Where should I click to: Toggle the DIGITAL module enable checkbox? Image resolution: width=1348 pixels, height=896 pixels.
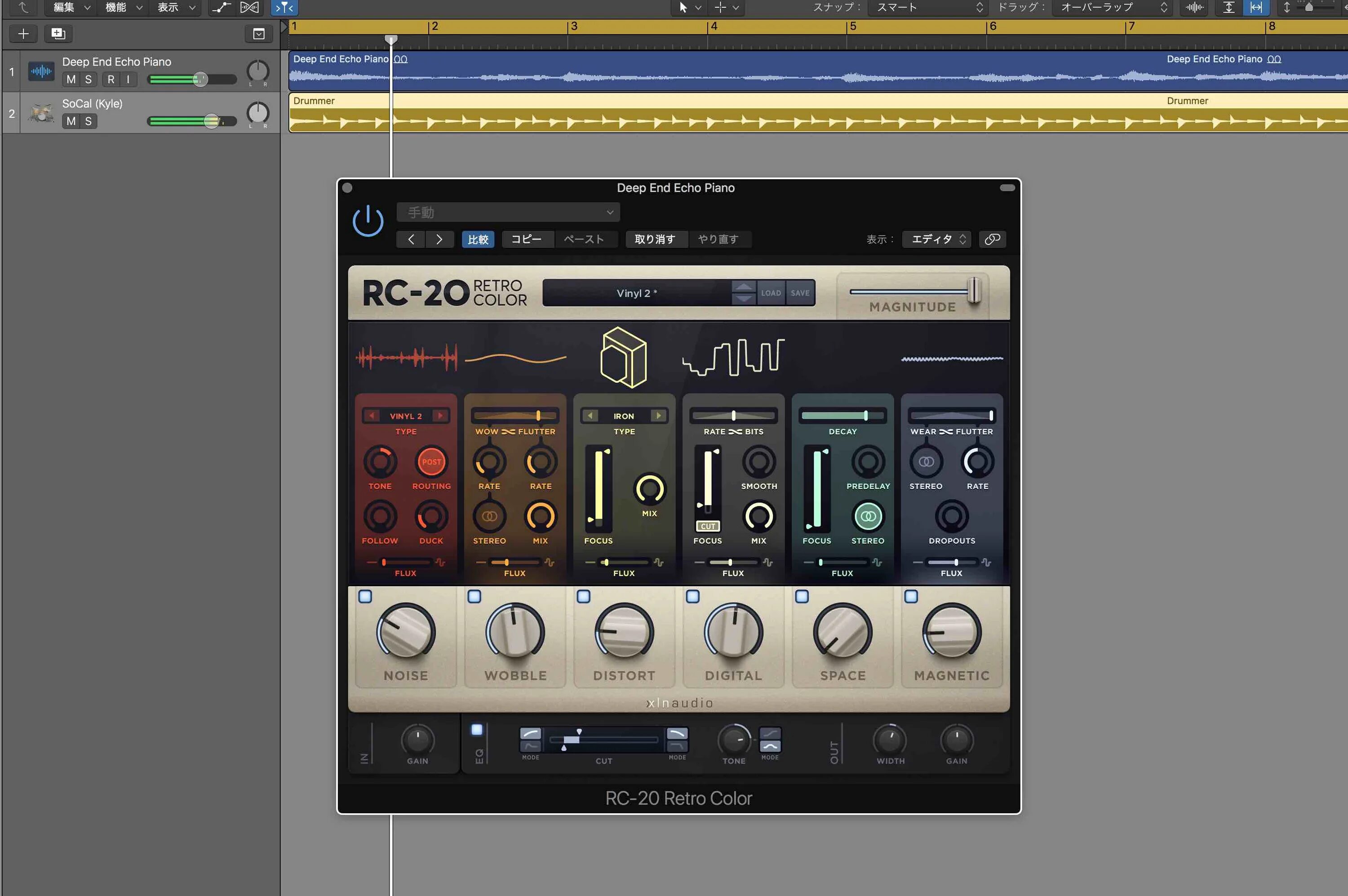point(692,597)
